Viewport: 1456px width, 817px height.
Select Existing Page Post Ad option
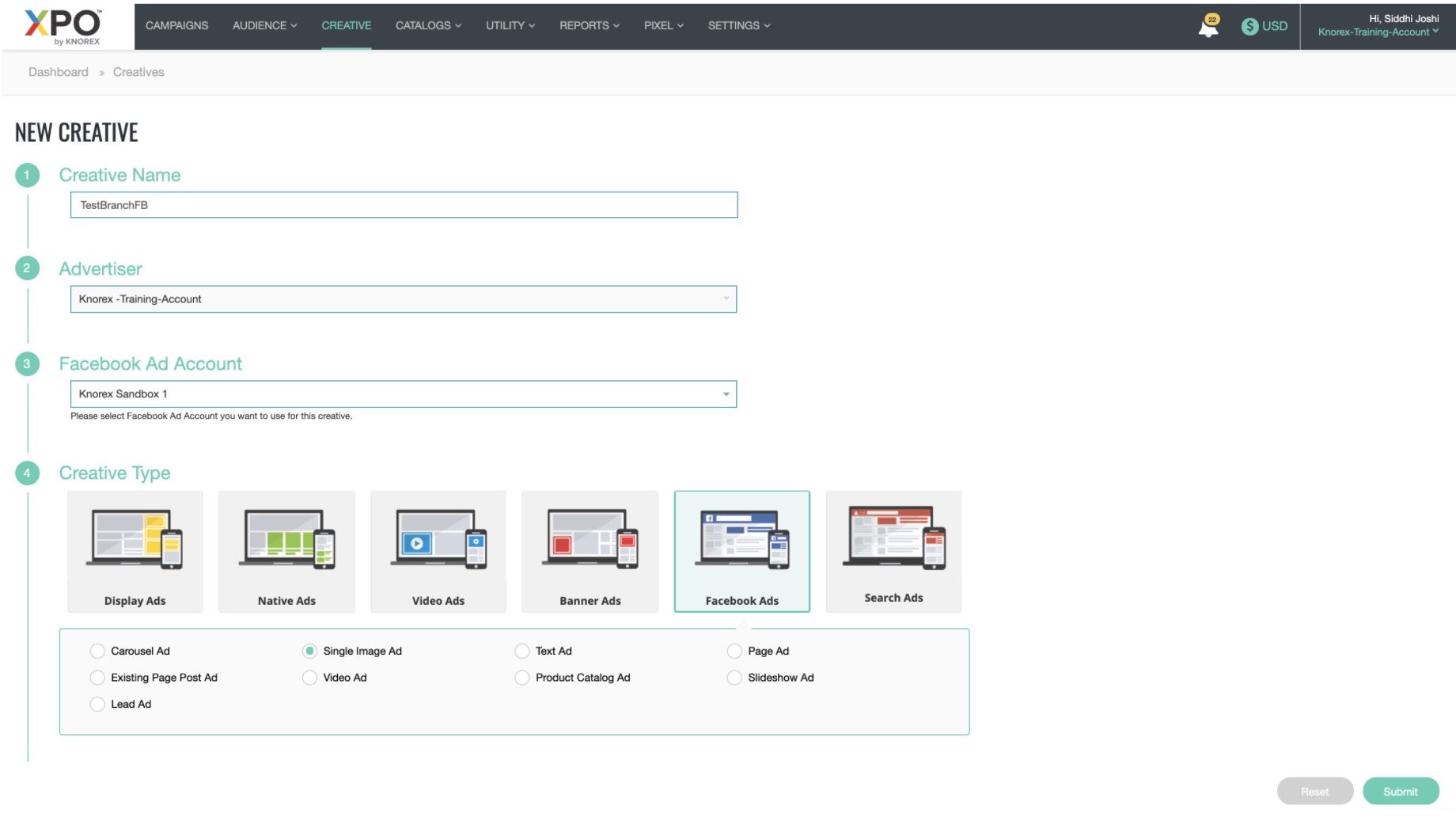(x=97, y=678)
